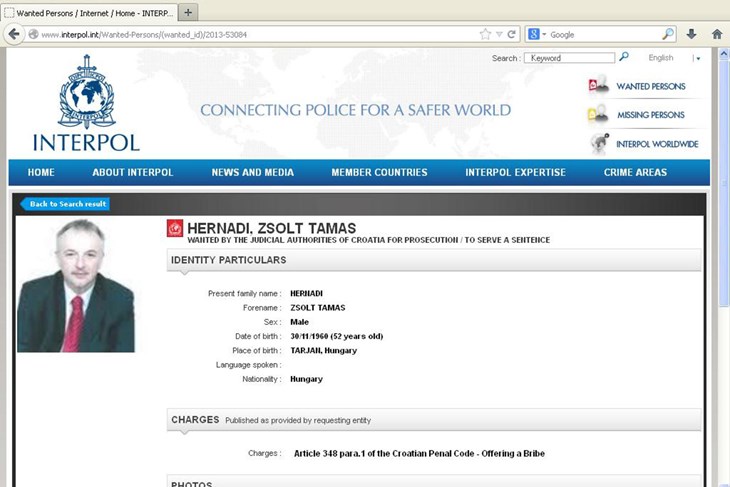Image resolution: width=730 pixels, height=487 pixels.
Task: Go to browser home page icon
Action: click(x=717, y=34)
